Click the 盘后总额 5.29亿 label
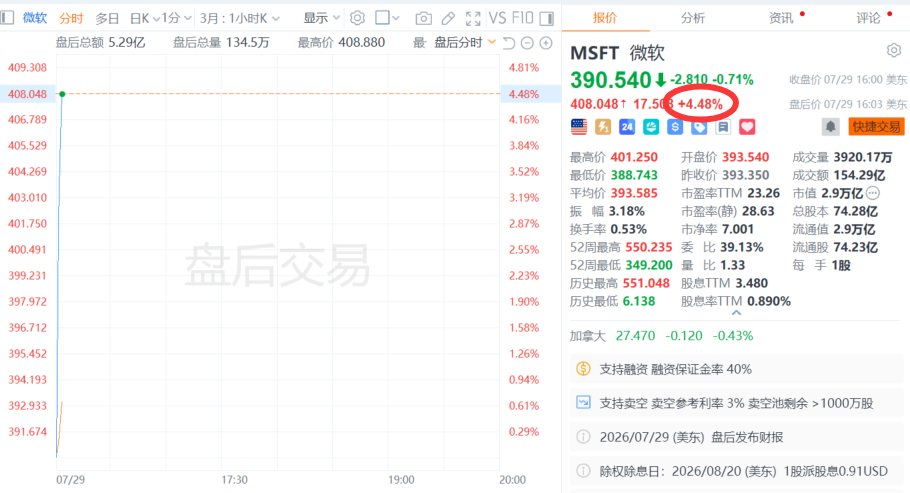This screenshot has width=910, height=493. point(100,42)
